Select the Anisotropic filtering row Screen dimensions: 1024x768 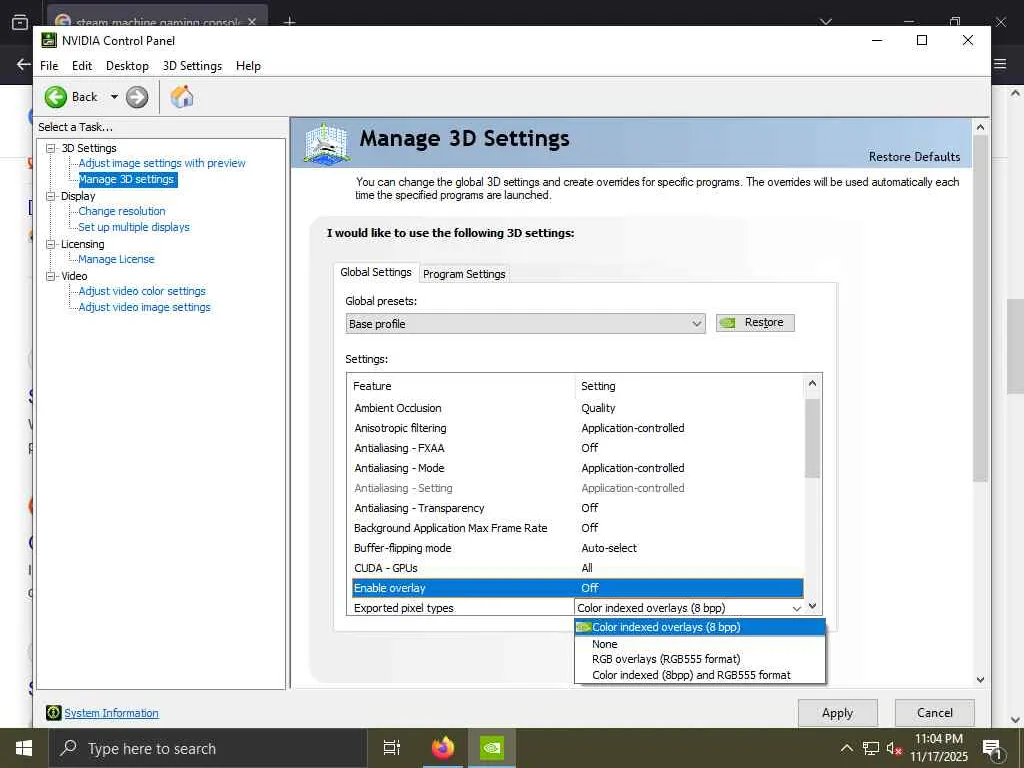(578, 428)
